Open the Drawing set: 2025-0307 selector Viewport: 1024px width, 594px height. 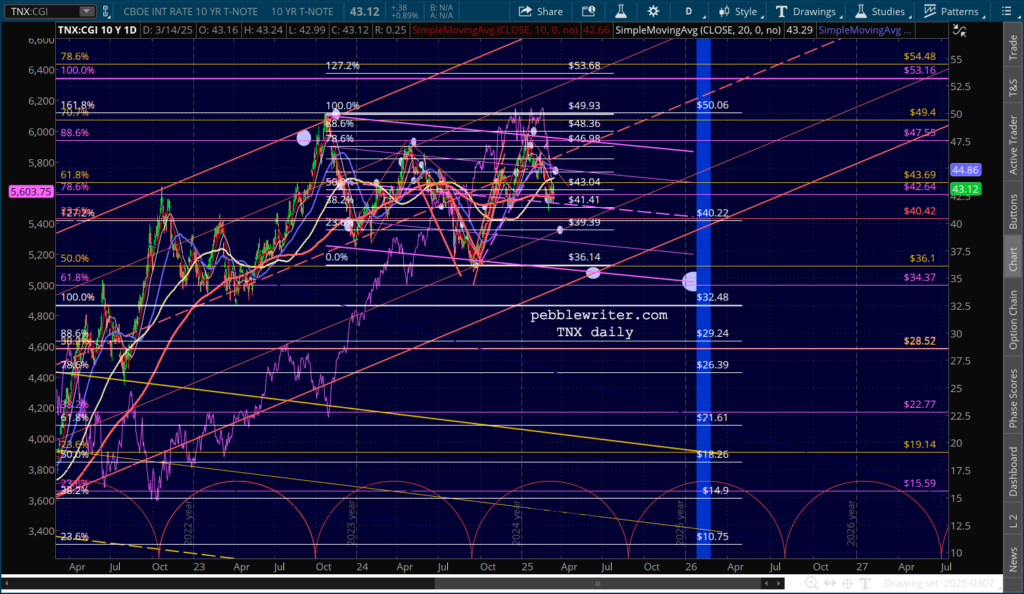tap(939, 584)
